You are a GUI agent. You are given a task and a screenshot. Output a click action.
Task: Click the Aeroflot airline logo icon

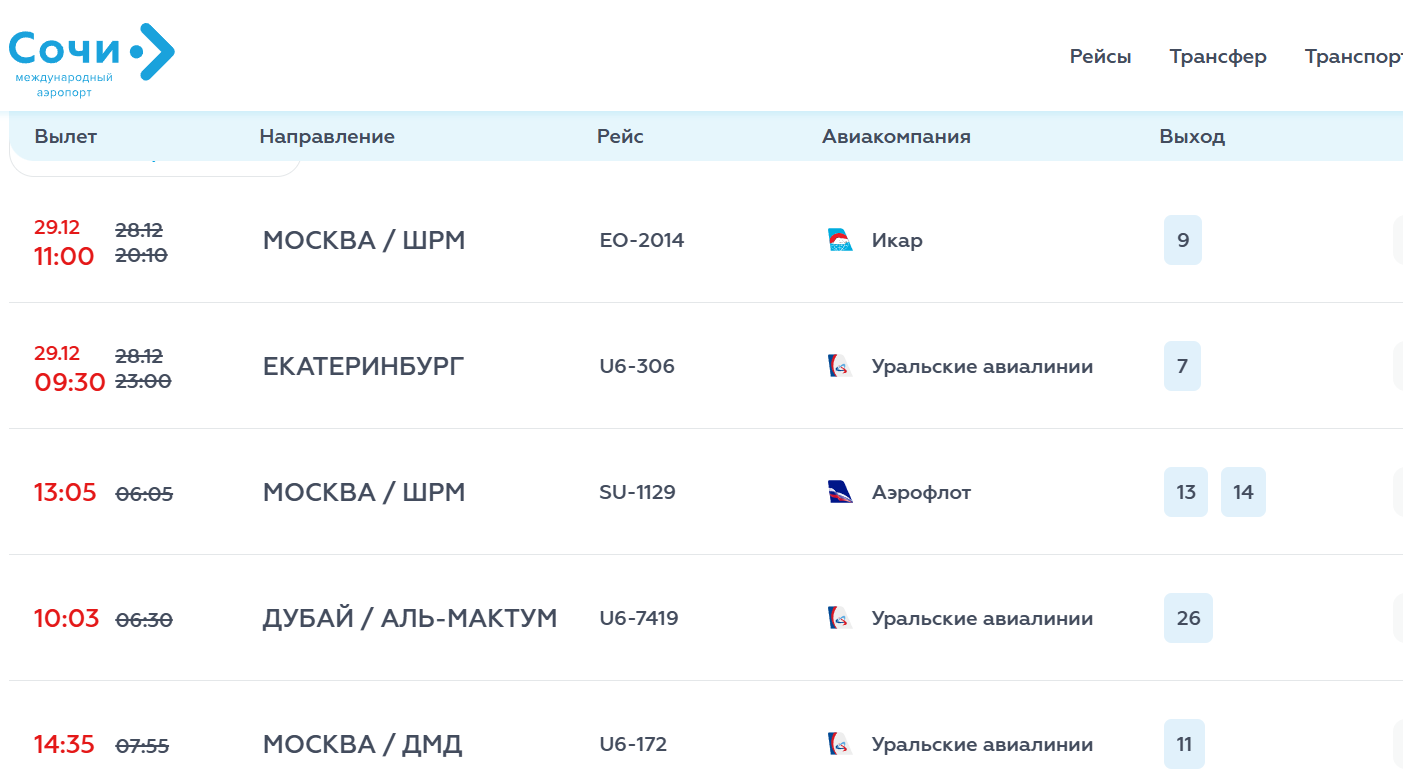tap(840, 493)
